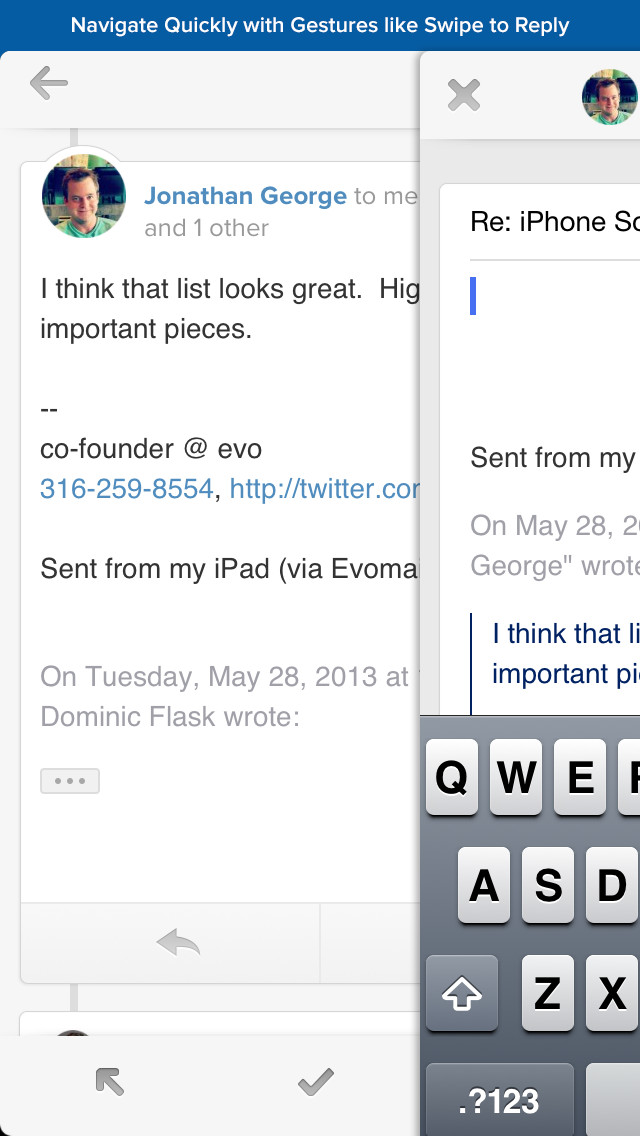Tap the 'and 1 other' recipients text
Viewport: 640px width, 1136px height.
point(207,228)
